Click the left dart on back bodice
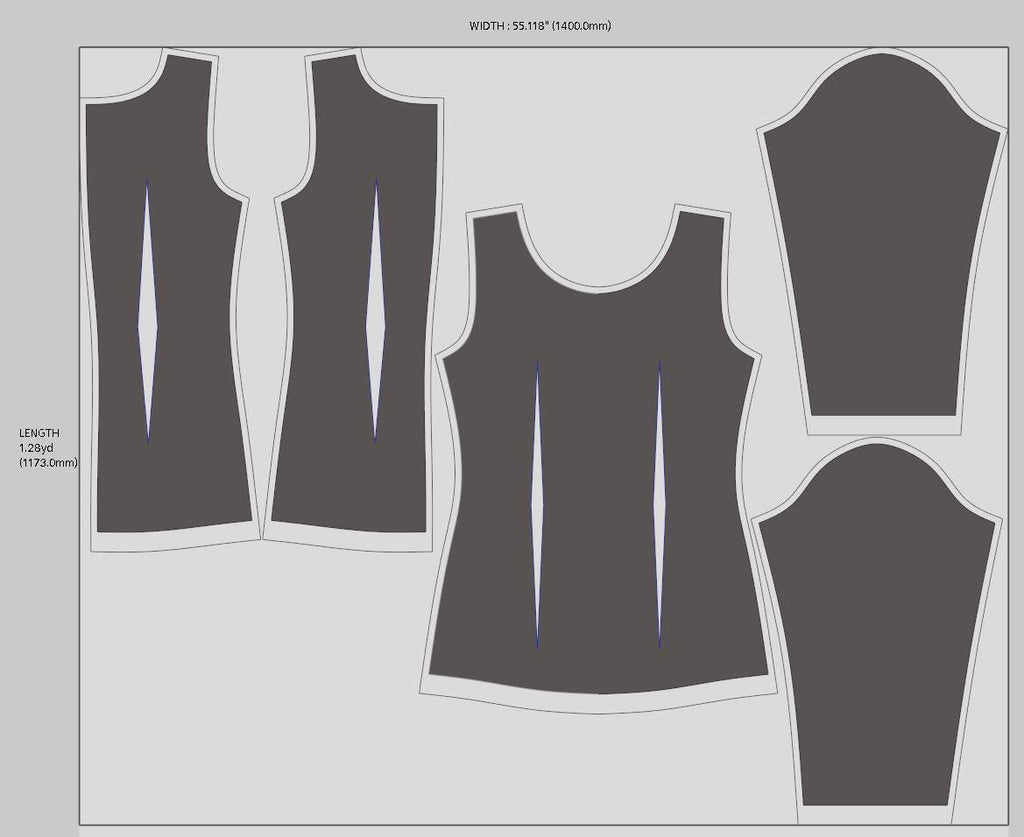Viewport: 1024px width, 837px height. pos(537,505)
